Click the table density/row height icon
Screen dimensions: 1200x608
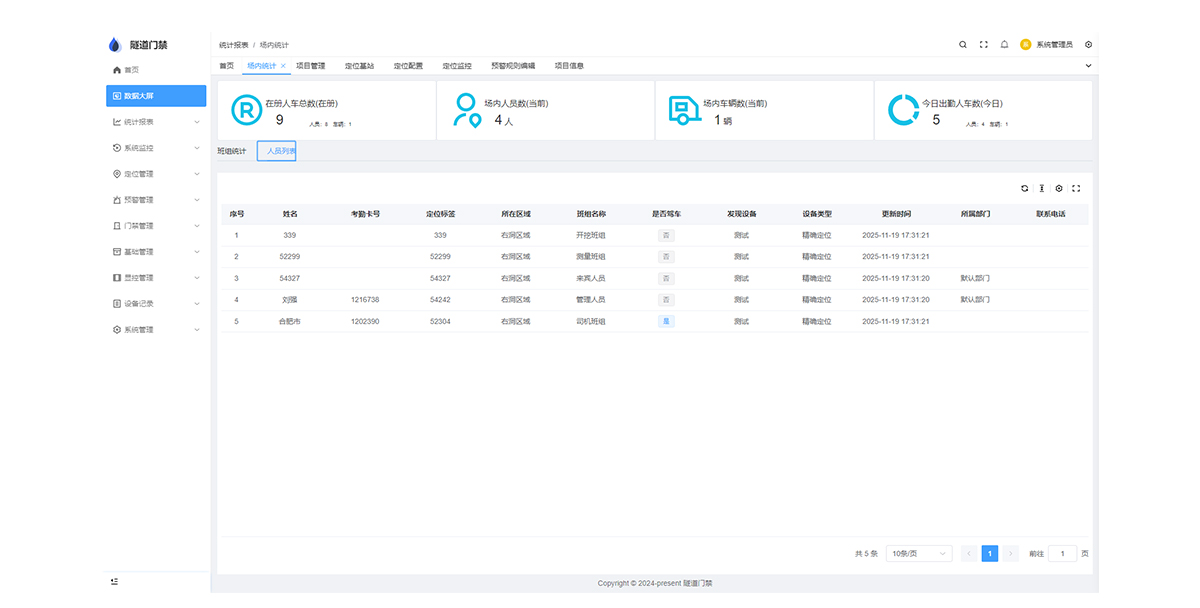coord(1041,188)
